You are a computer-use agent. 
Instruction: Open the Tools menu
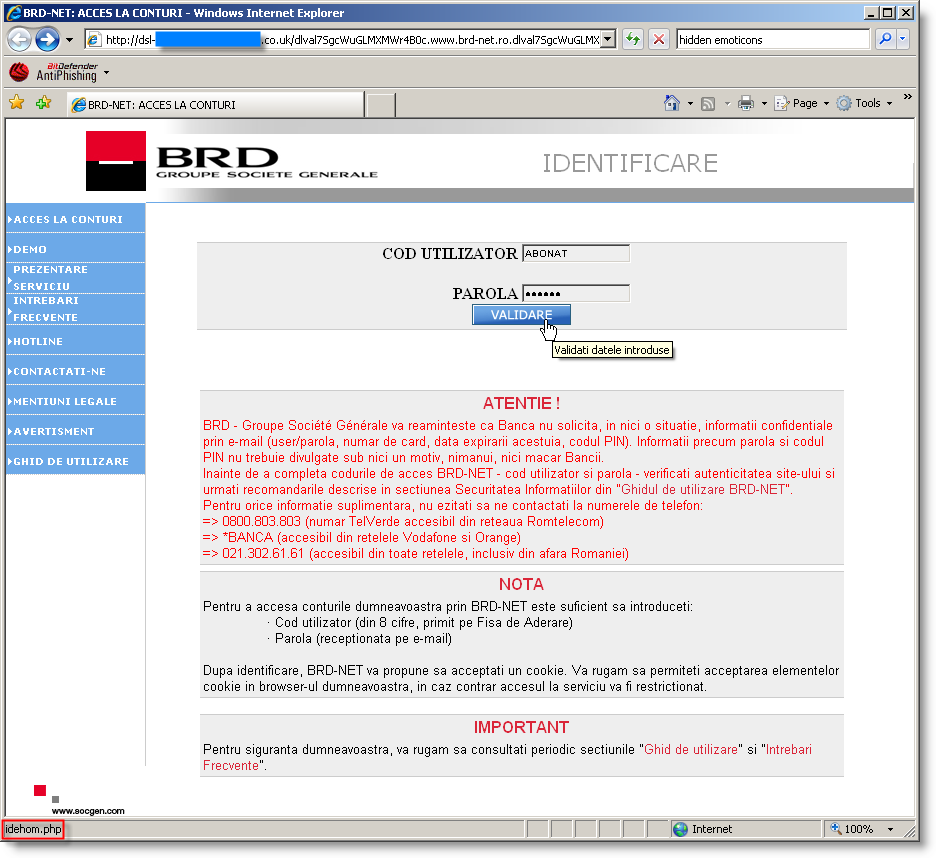[x=864, y=103]
